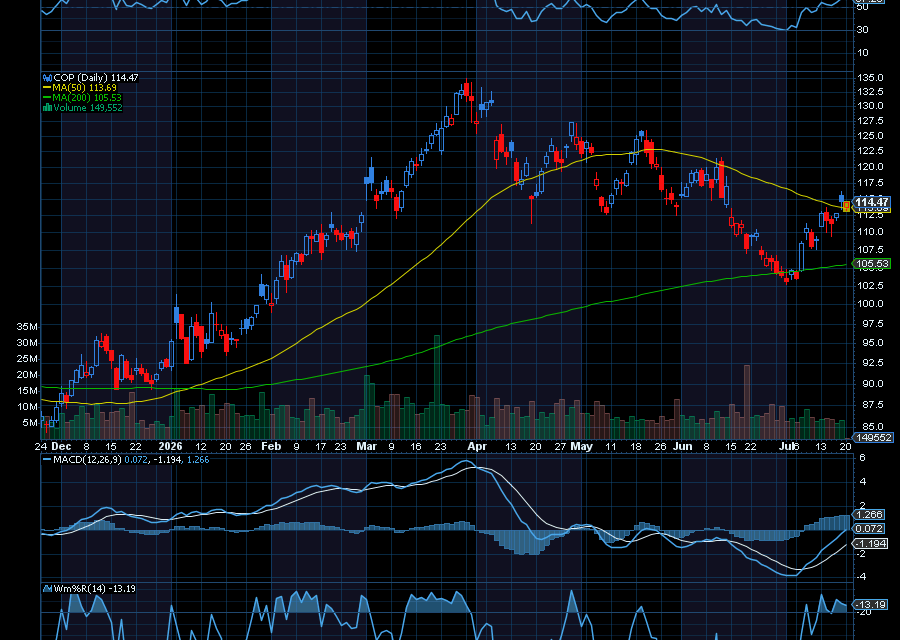Click the green 105.53 MA(200) price tag
The width and height of the screenshot is (900, 640).
[x=871, y=264]
